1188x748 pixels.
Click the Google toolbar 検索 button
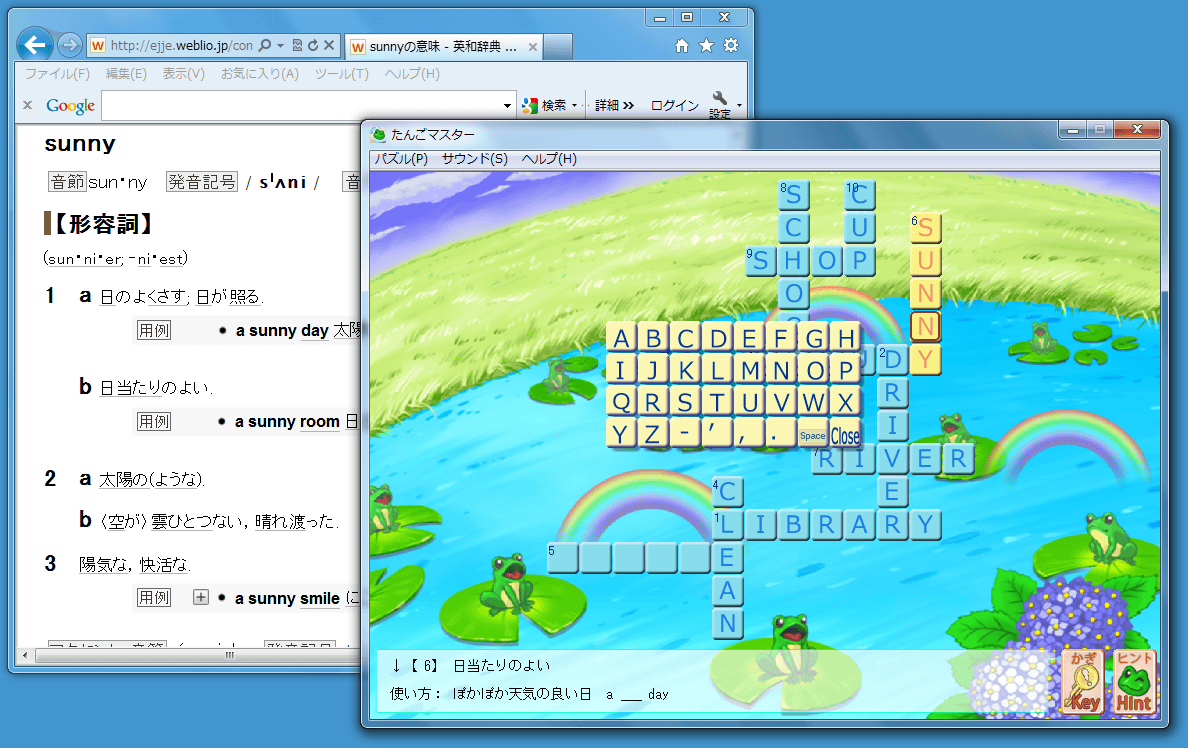click(x=546, y=105)
